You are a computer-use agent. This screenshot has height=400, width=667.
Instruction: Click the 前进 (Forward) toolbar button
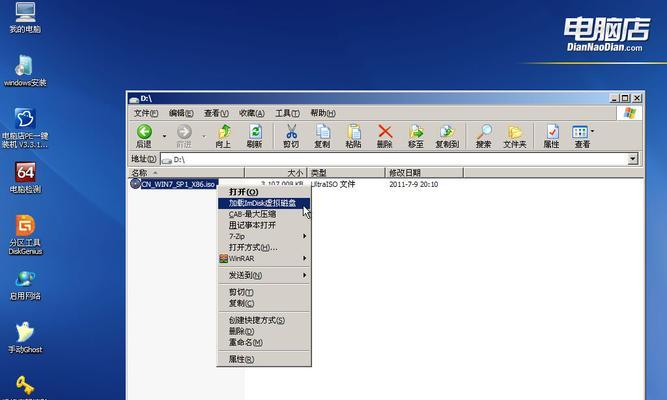(184, 136)
